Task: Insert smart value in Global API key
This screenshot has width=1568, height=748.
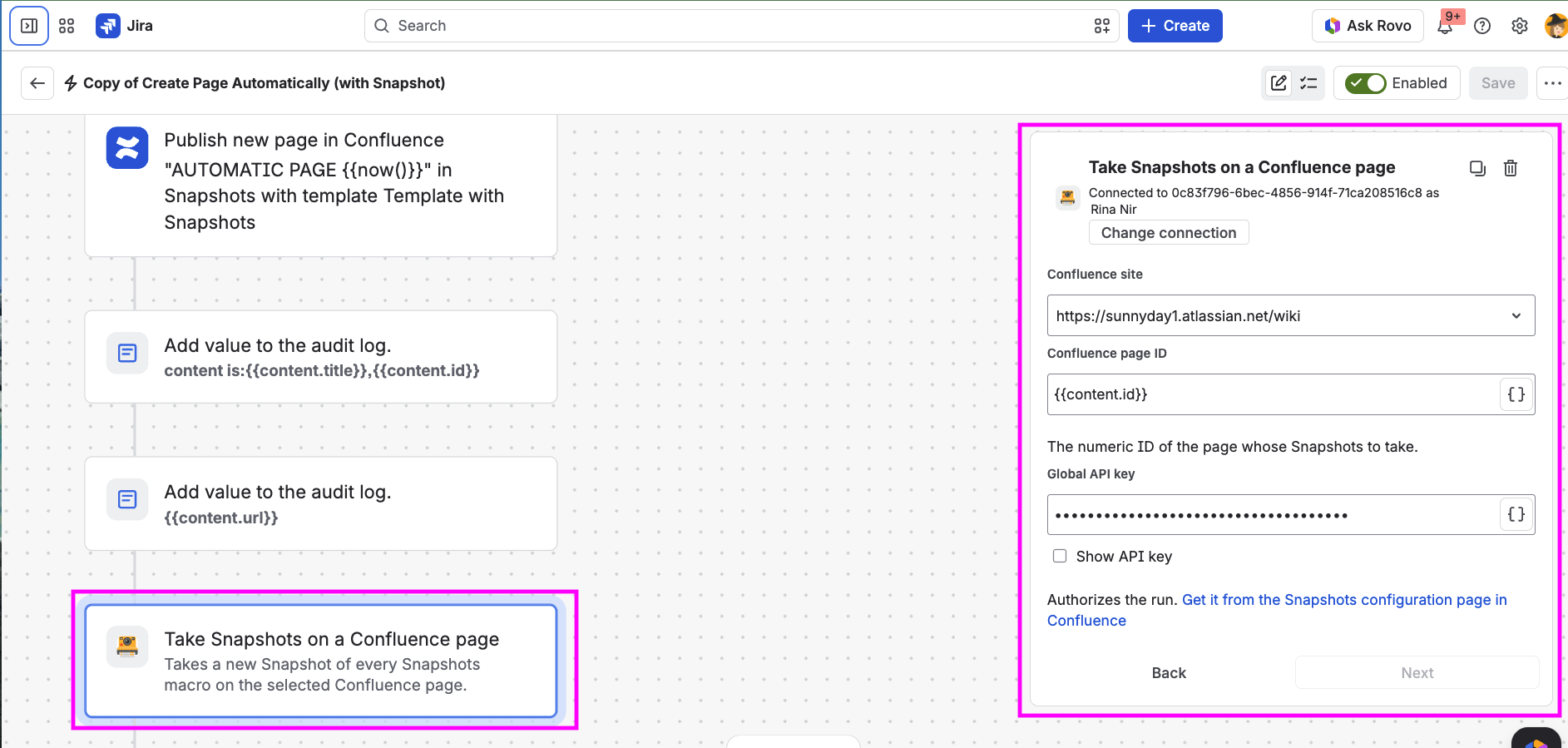Action: coord(1516,514)
